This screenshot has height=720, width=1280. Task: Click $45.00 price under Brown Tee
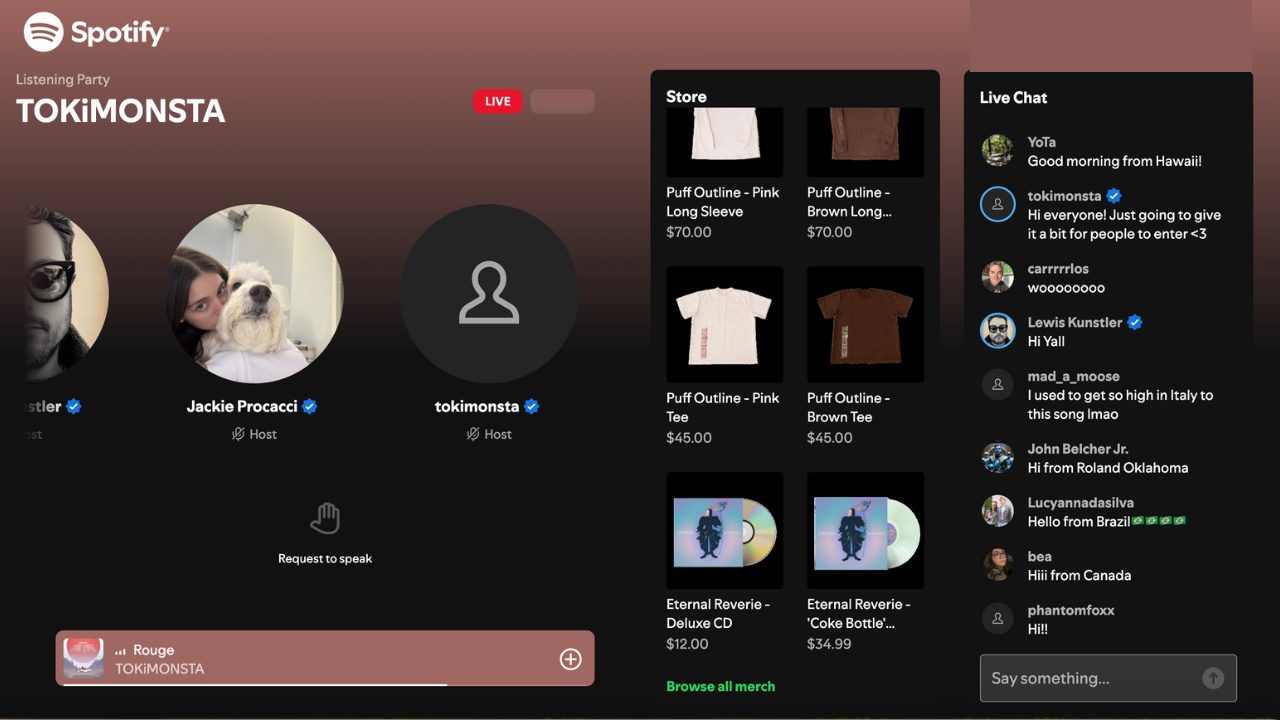tap(830, 438)
